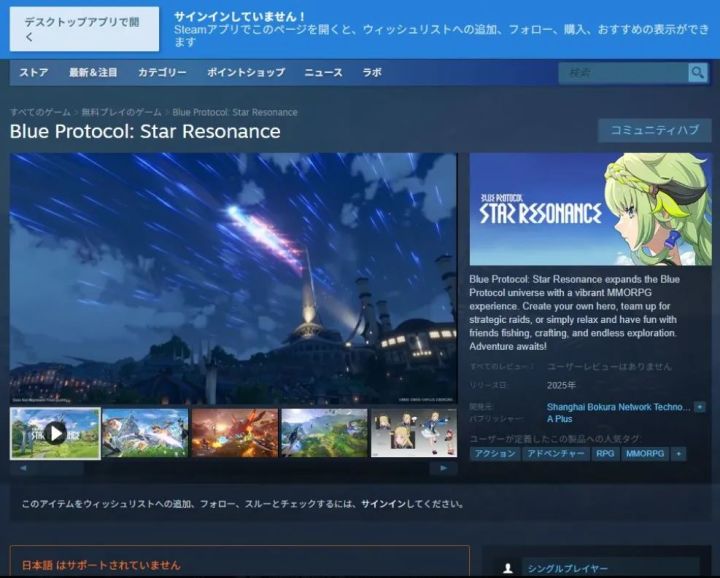720x578 pixels.
Task: Click the デスクトップアプリで開く button
Action: 84,29
